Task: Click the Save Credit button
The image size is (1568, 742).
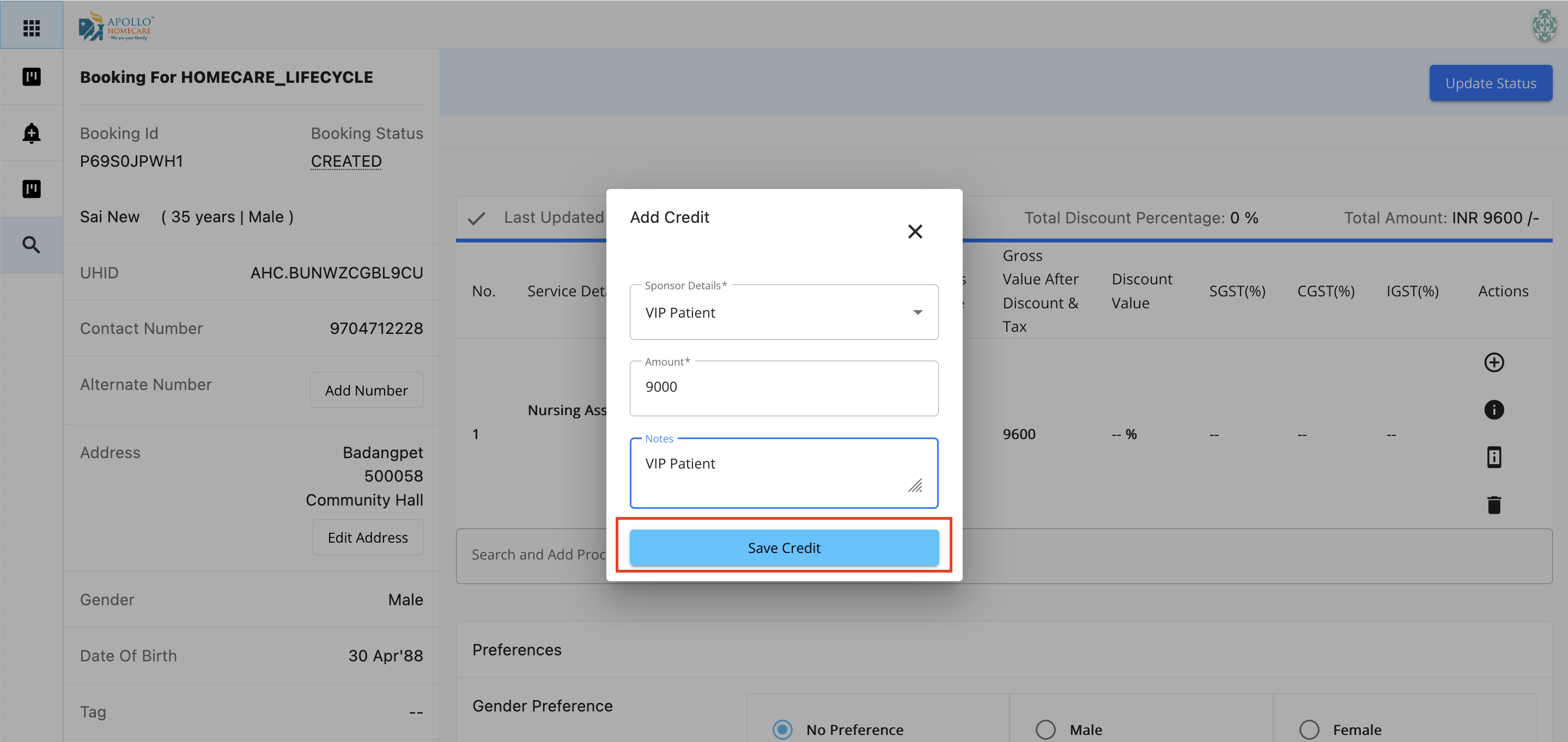Action: pos(783,547)
